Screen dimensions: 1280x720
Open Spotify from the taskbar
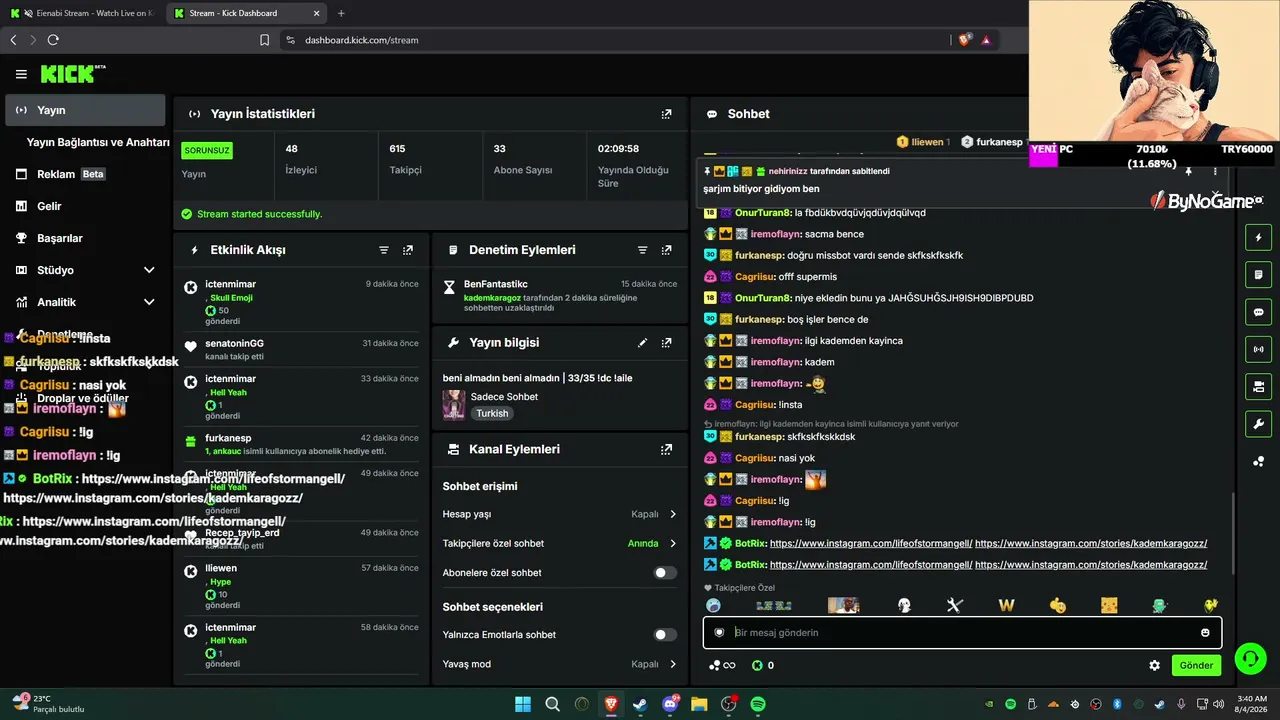tap(758, 704)
